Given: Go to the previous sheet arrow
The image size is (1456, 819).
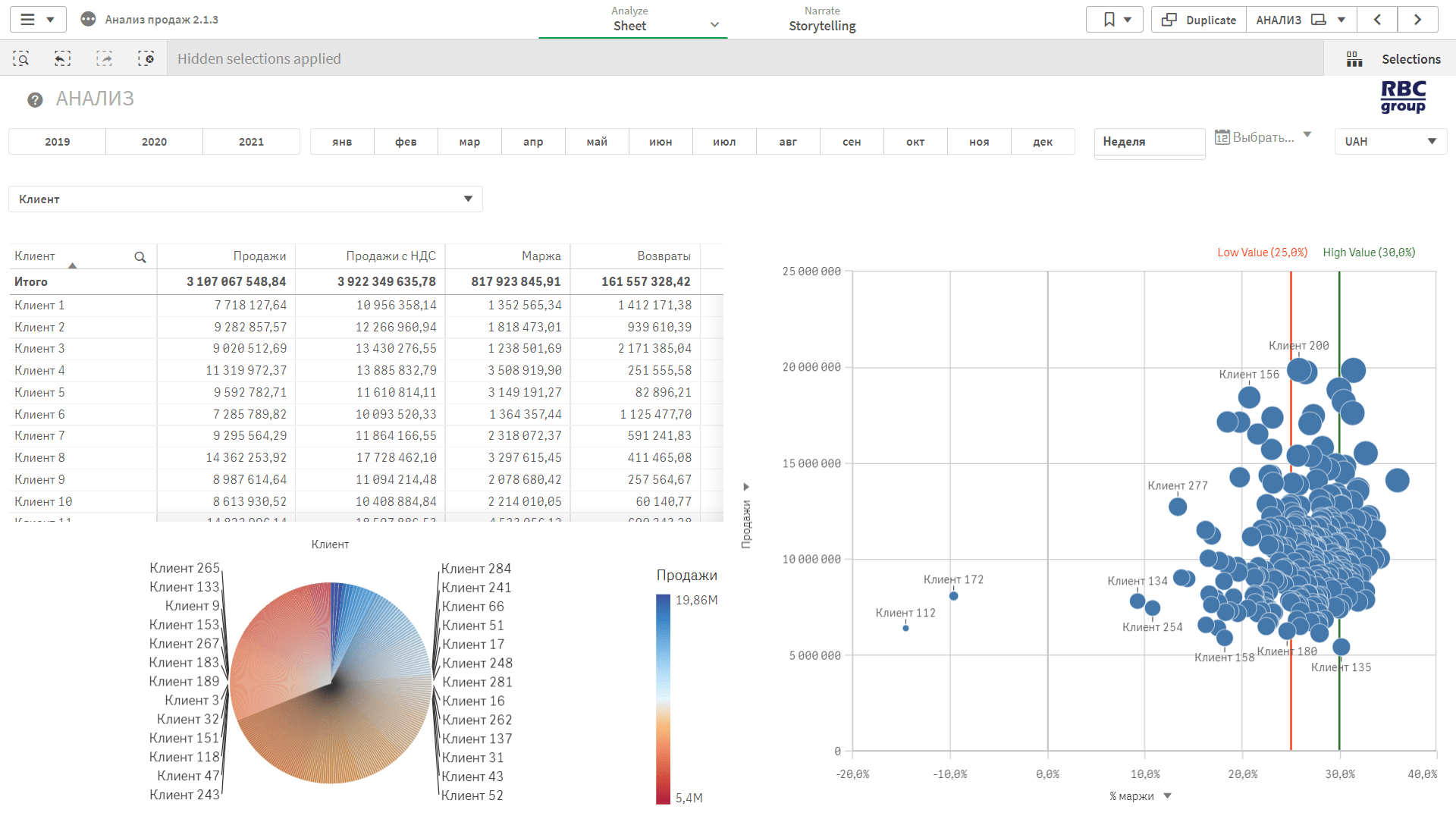Looking at the screenshot, I should (1377, 20).
